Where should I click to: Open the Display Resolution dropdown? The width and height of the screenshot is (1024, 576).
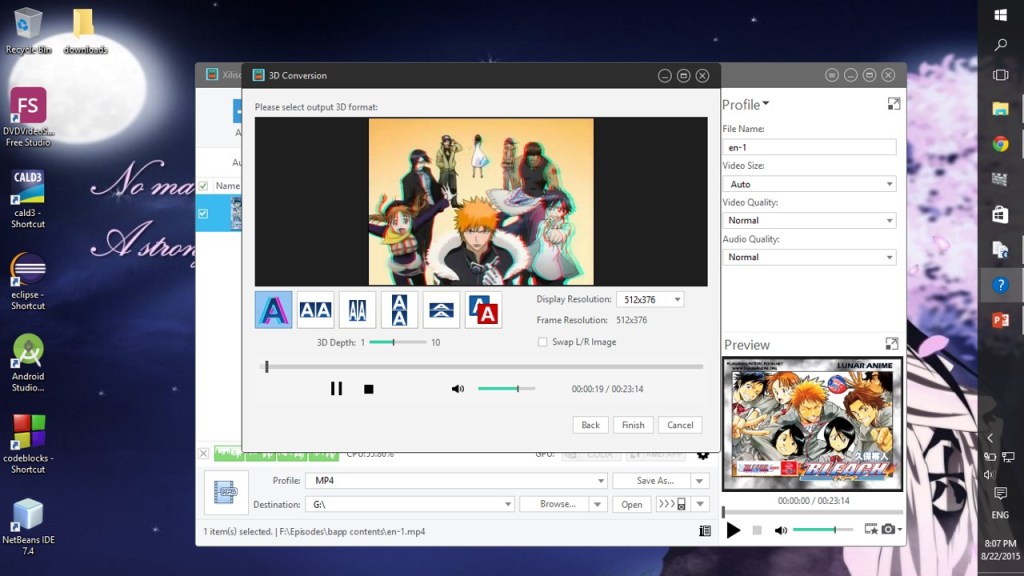(x=649, y=299)
